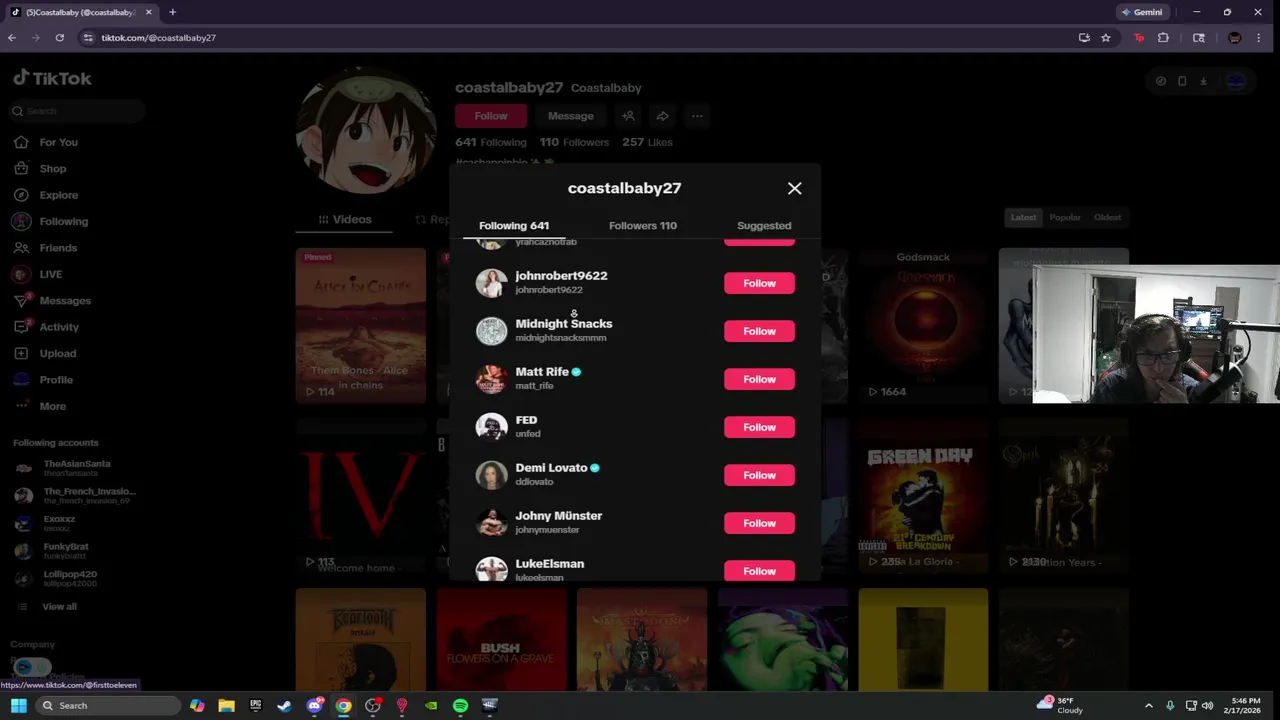Open Messages in sidebar
Viewport: 1280px width, 720px height.
tap(65, 301)
